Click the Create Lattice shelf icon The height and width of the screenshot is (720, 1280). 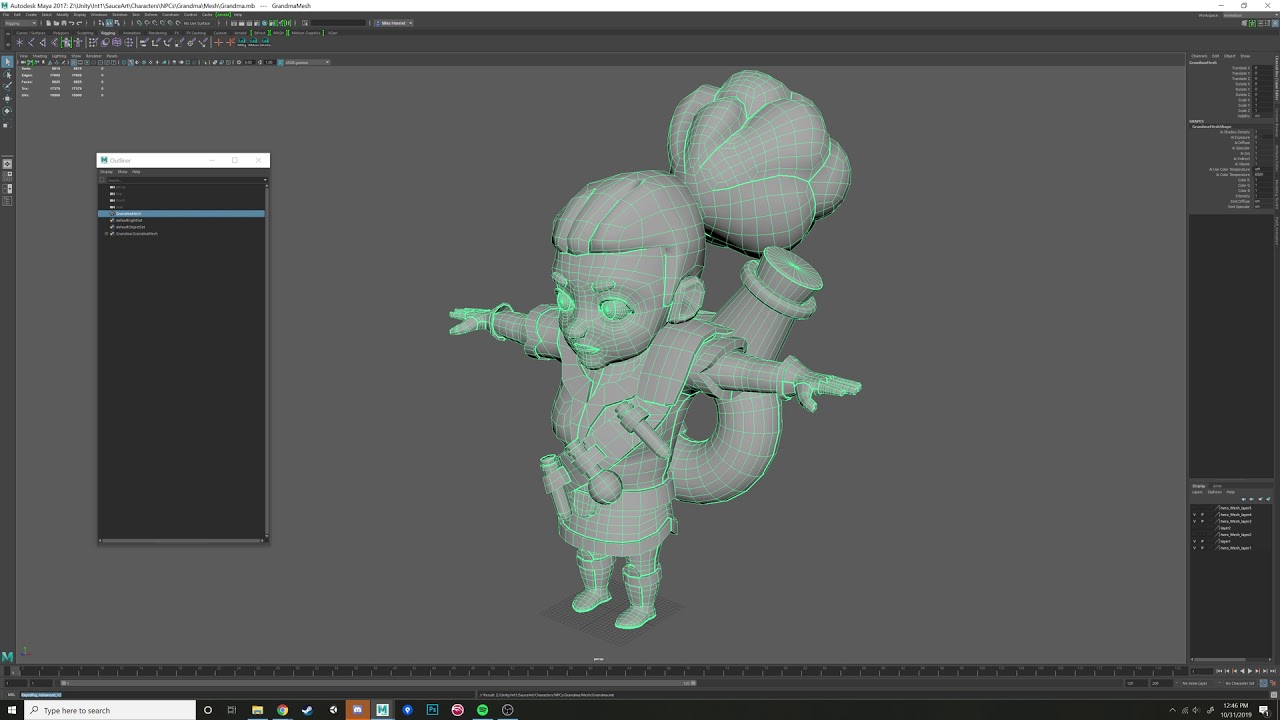(117, 42)
